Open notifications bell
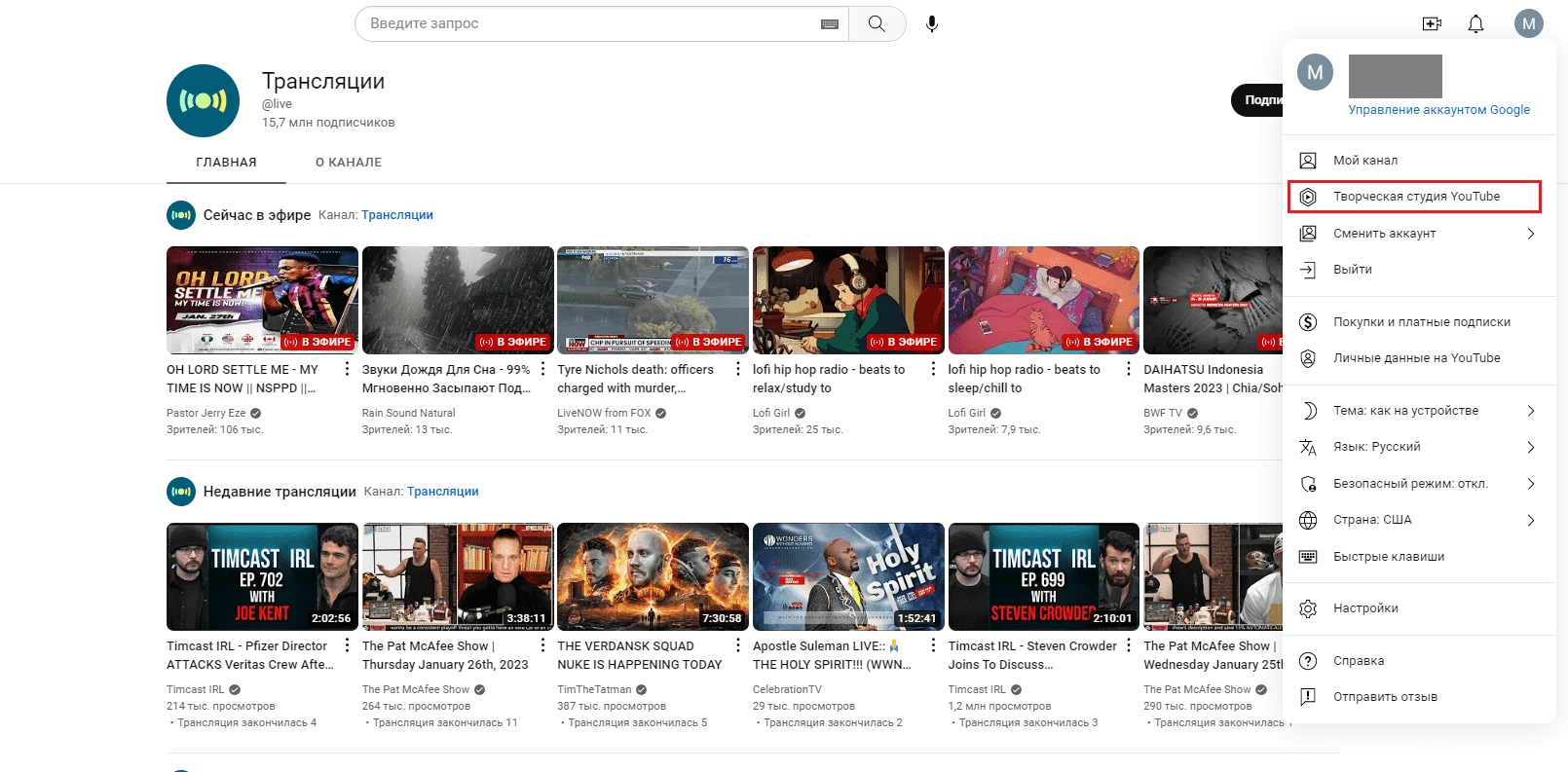 click(x=1476, y=23)
